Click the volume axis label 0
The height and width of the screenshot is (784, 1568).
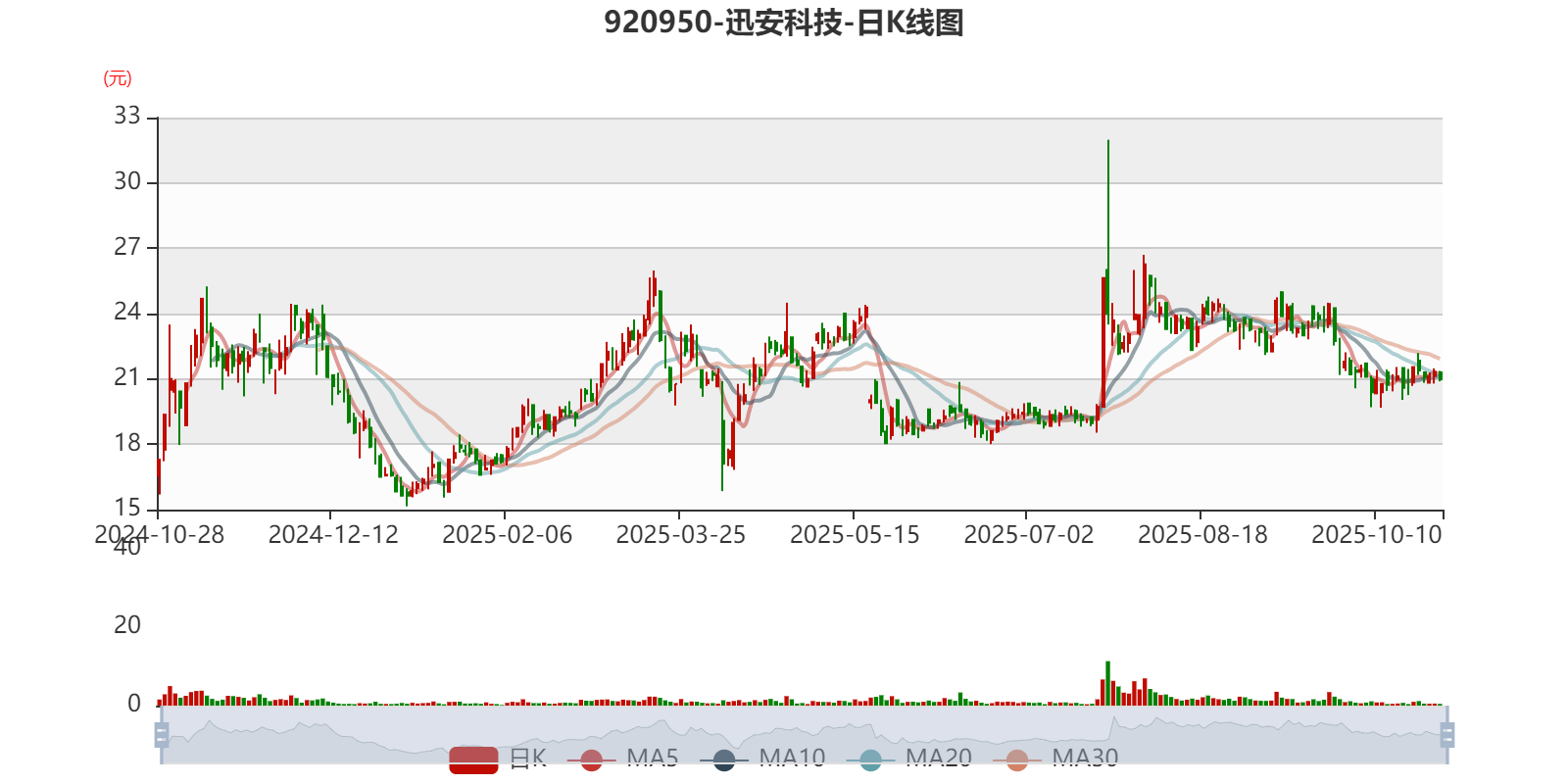tap(134, 704)
